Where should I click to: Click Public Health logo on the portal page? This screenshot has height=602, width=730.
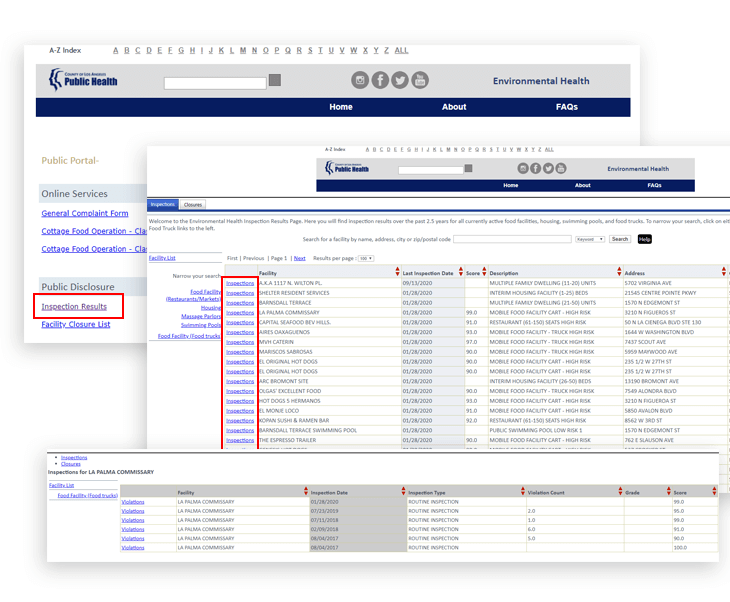click(x=83, y=80)
